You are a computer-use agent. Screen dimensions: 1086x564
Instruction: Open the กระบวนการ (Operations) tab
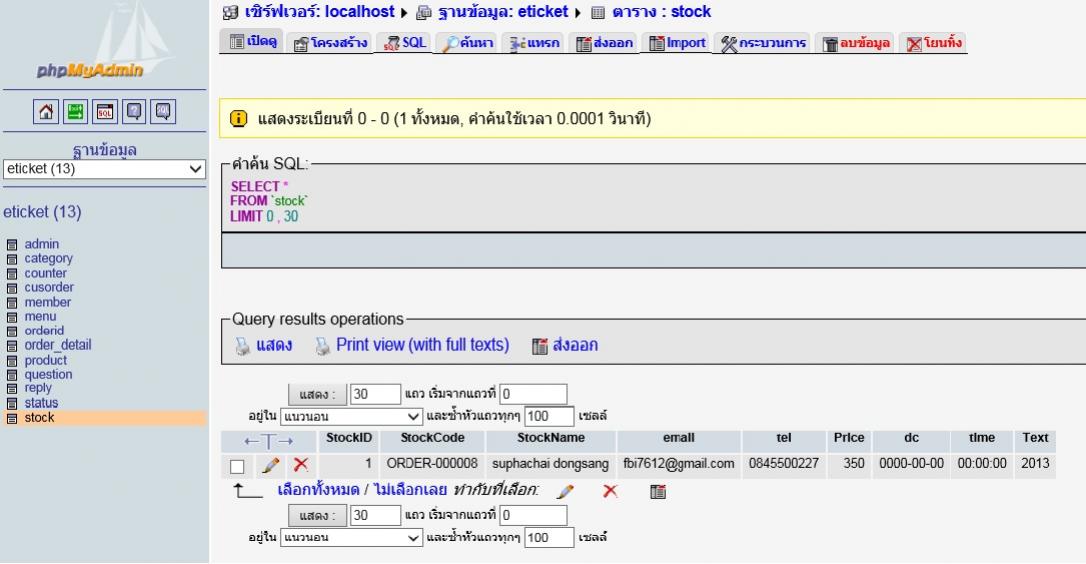click(x=763, y=43)
